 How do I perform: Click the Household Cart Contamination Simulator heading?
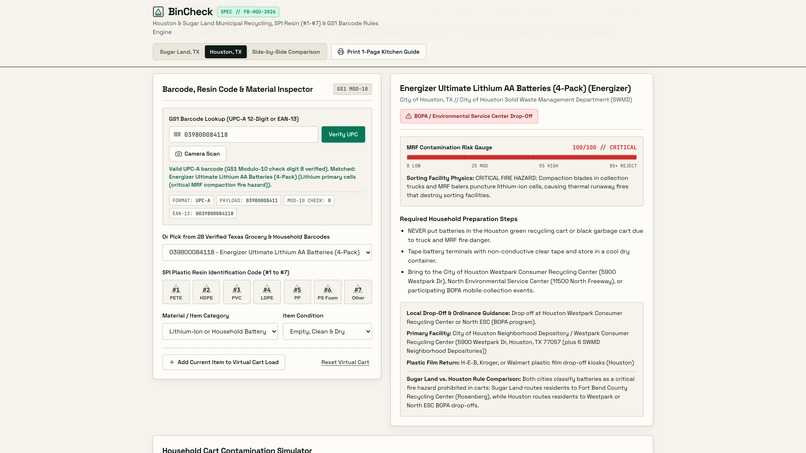point(237,450)
